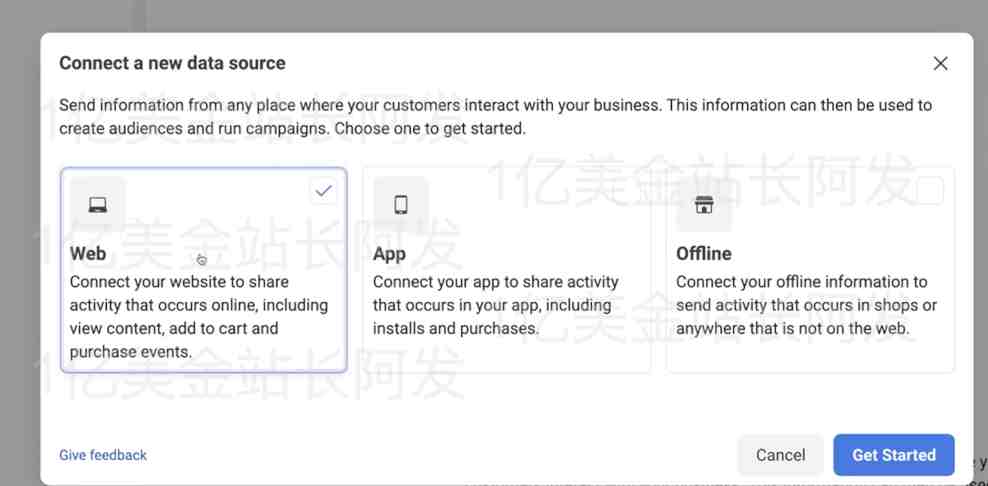
Task: Click the Connect a new data source title
Action: pos(172,63)
